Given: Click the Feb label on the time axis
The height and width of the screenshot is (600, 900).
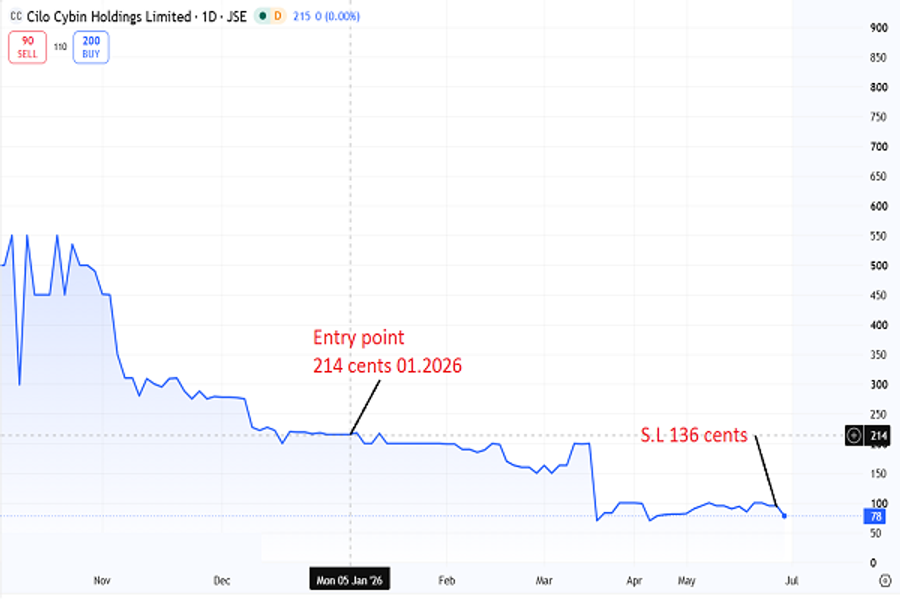Looking at the screenshot, I should [x=447, y=580].
